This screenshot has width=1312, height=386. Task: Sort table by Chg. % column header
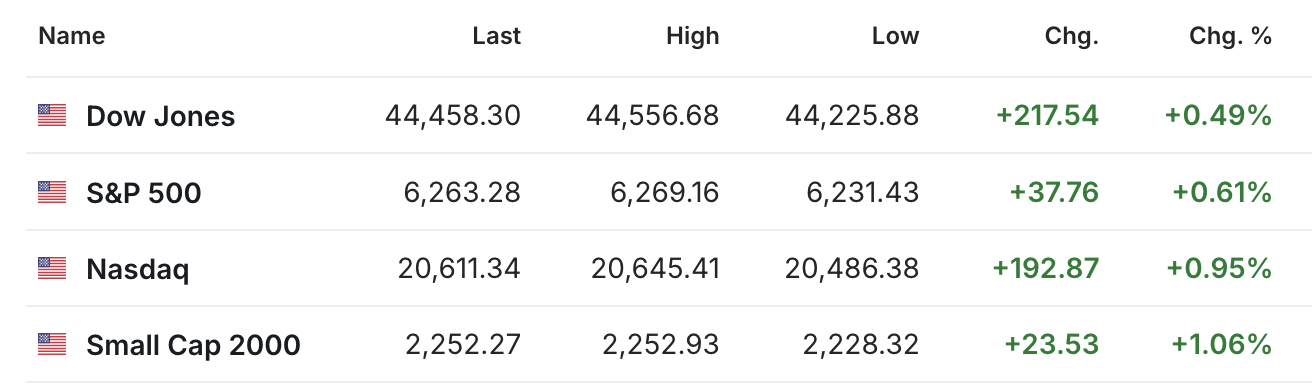point(1230,37)
